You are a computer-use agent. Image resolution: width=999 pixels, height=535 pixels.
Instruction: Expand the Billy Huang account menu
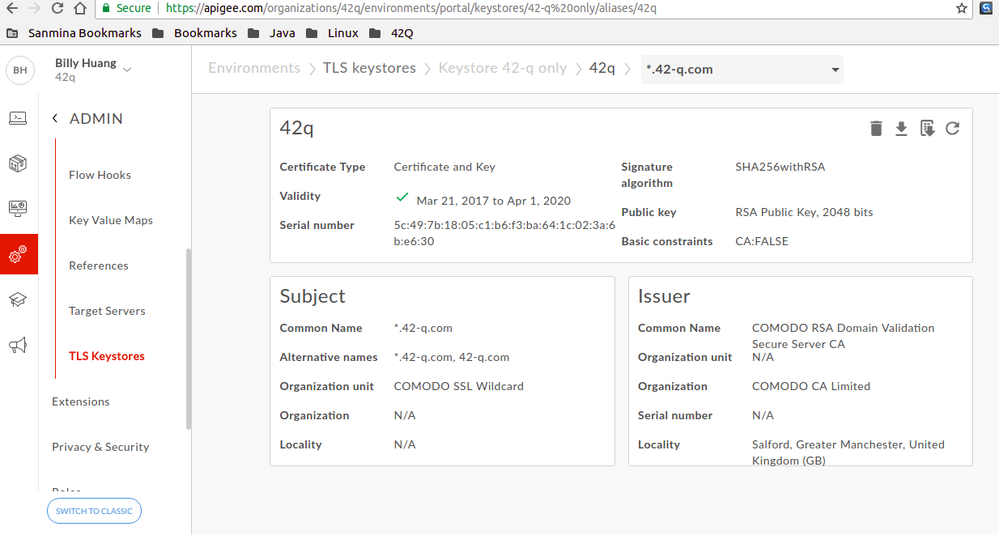click(x=127, y=69)
